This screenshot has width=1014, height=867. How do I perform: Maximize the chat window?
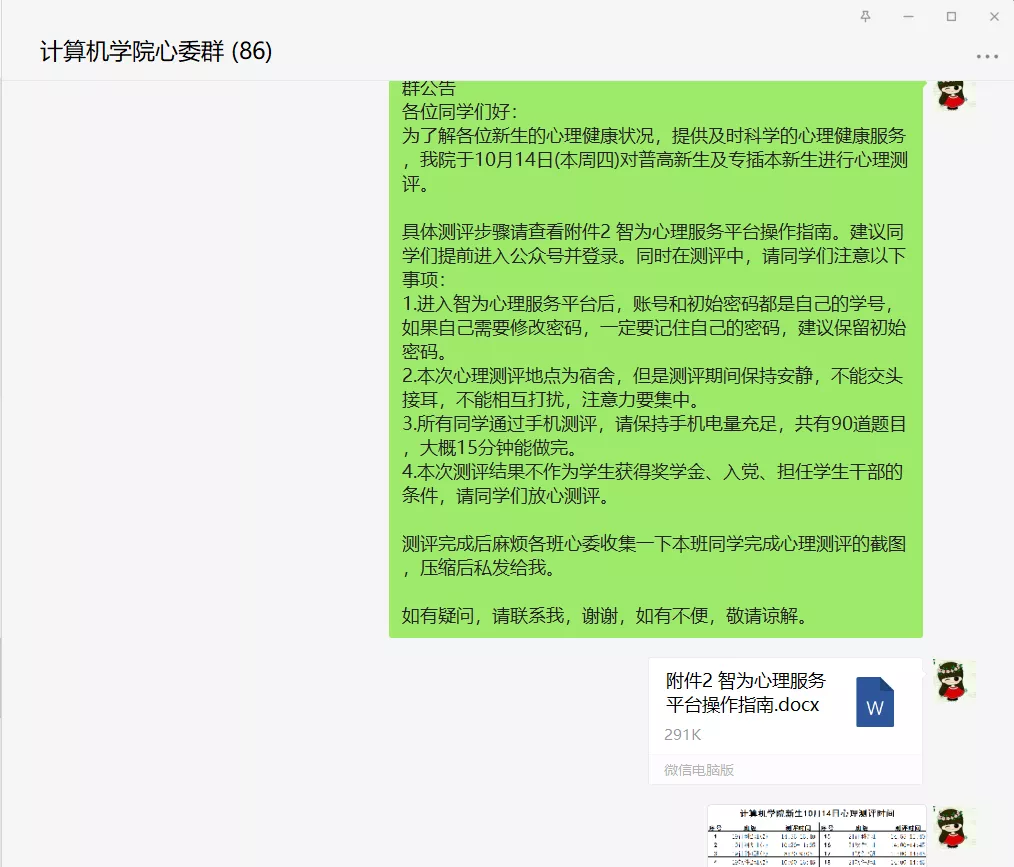(951, 16)
